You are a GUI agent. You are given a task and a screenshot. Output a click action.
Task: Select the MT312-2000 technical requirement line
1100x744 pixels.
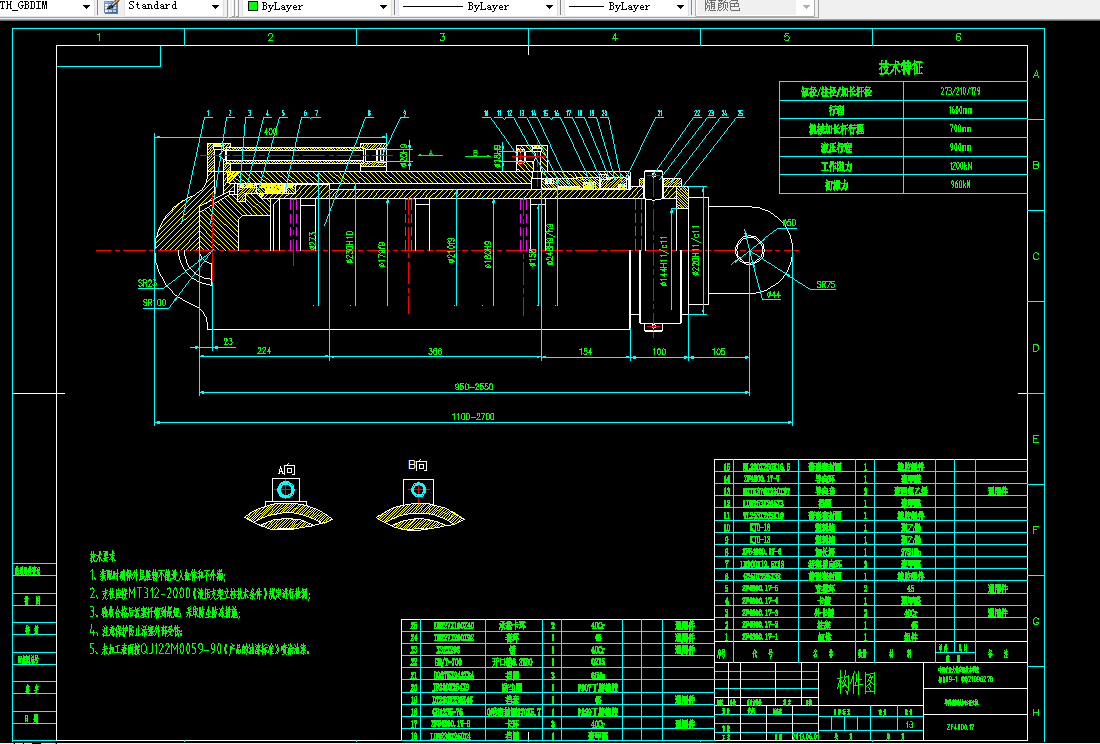point(201,594)
